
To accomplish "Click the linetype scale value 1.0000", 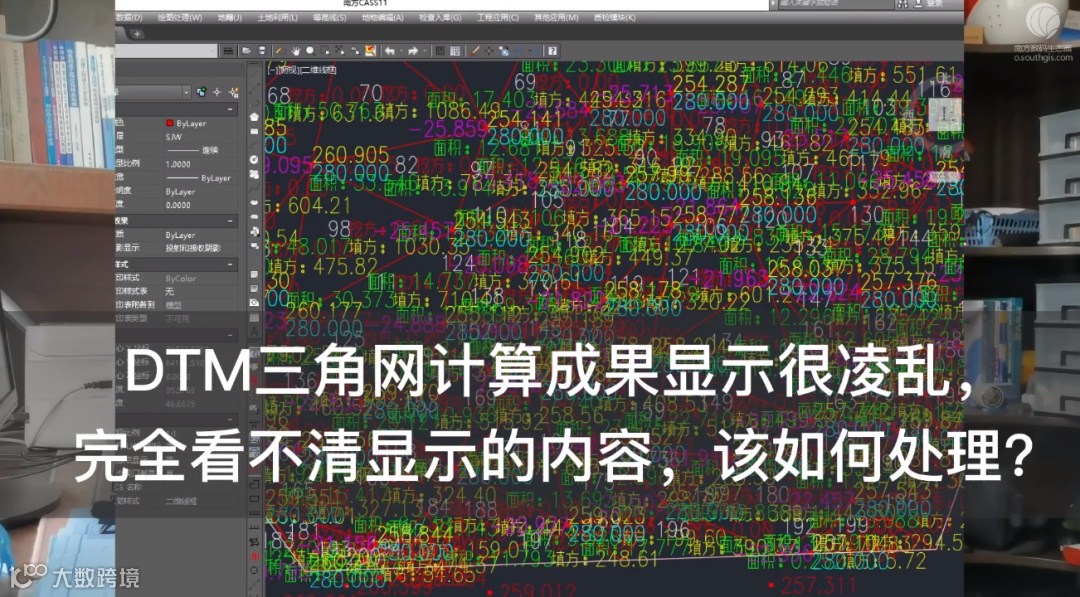I will pos(178,164).
